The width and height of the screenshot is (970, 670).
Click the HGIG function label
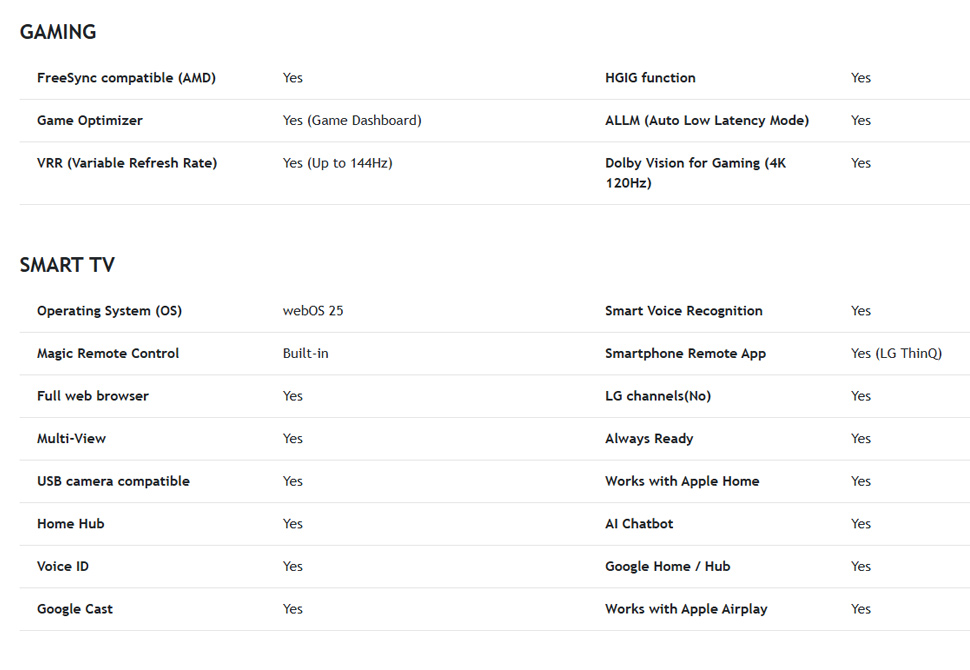click(650, 78)
